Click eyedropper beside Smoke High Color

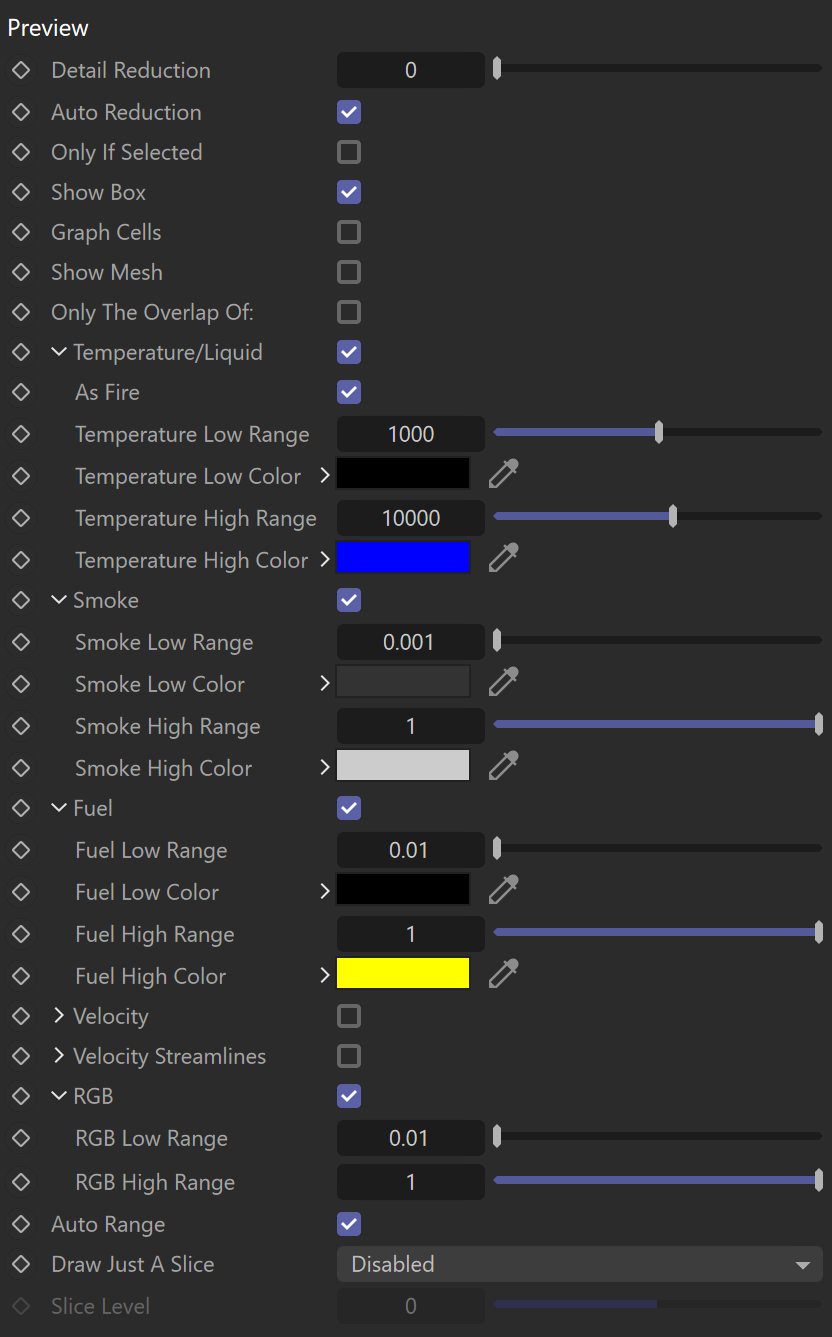click(x=503, y=765)
